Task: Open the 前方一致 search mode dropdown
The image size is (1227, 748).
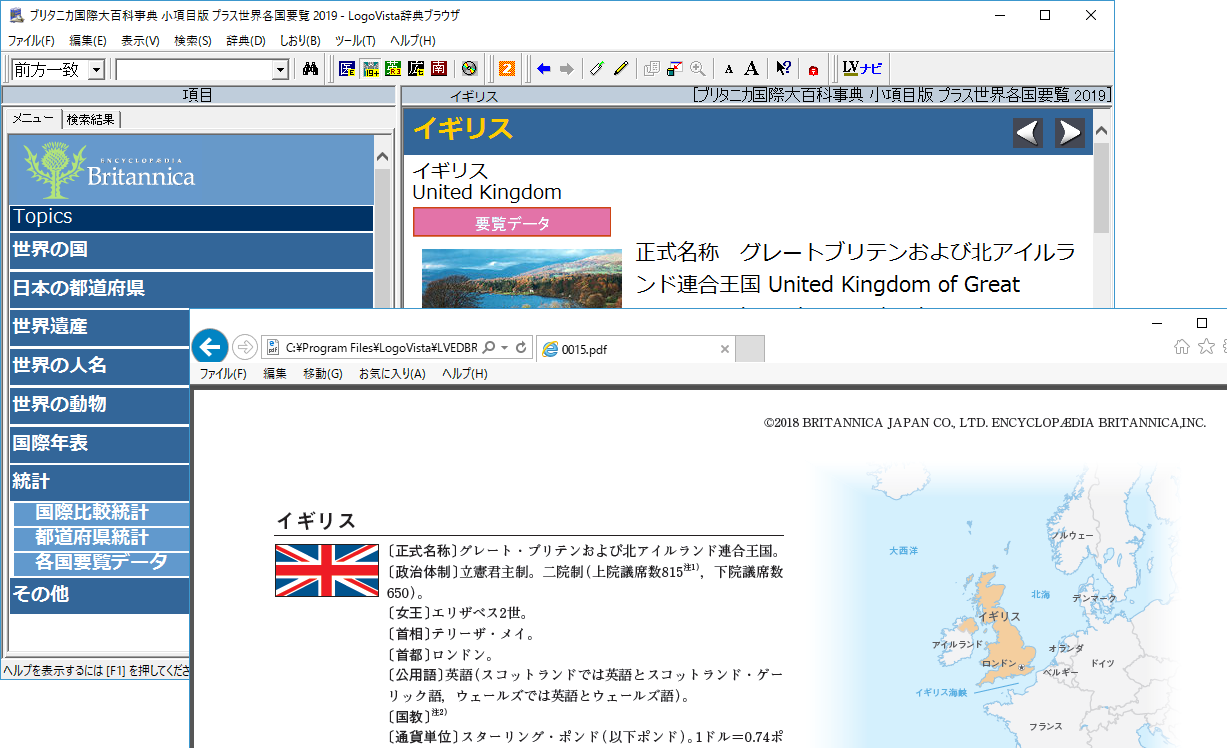Action: coord(96,70)
